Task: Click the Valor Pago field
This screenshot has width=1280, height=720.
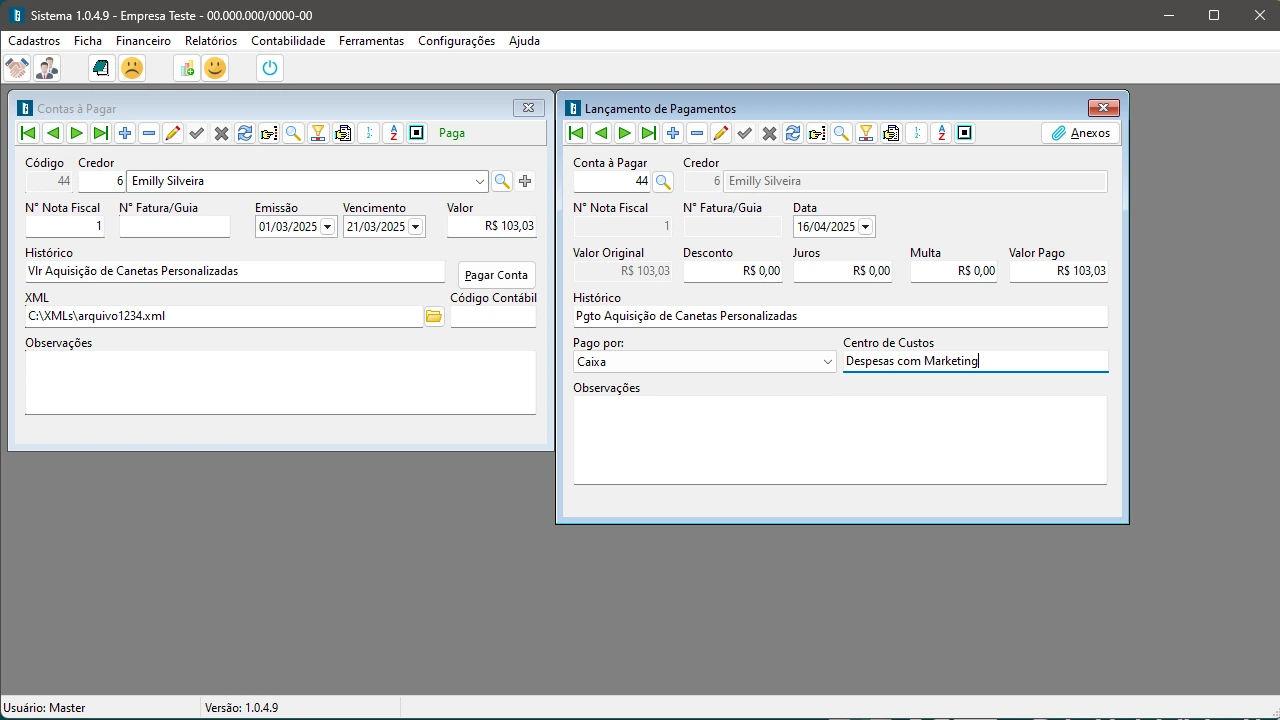Action: pyautogui.click(x=1059, y=271)
